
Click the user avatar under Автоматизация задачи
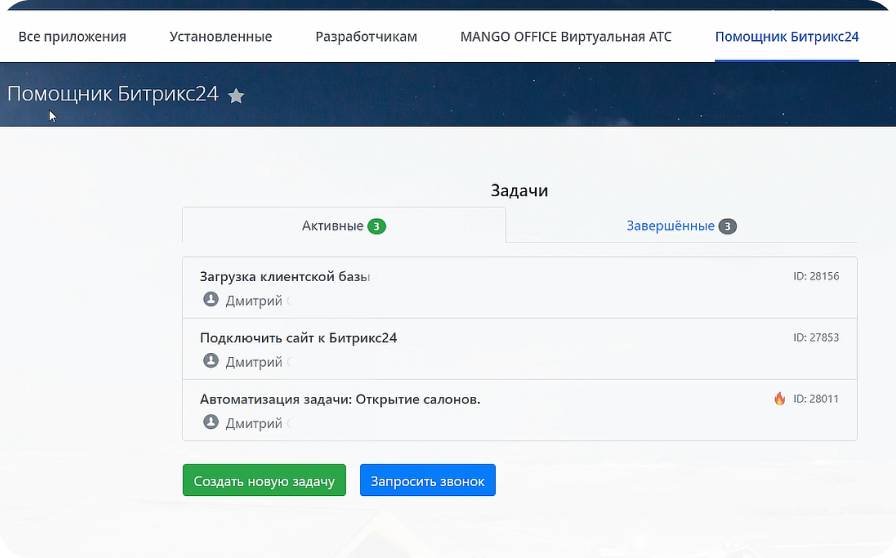[211, 423]
